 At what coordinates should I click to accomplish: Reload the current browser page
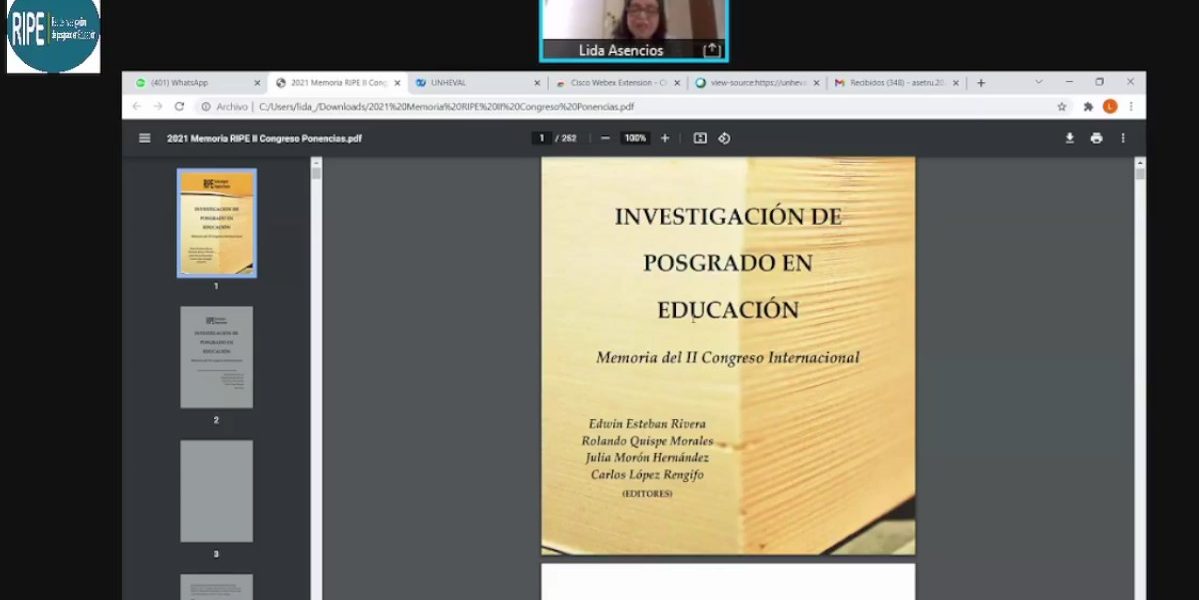[180, 107]
